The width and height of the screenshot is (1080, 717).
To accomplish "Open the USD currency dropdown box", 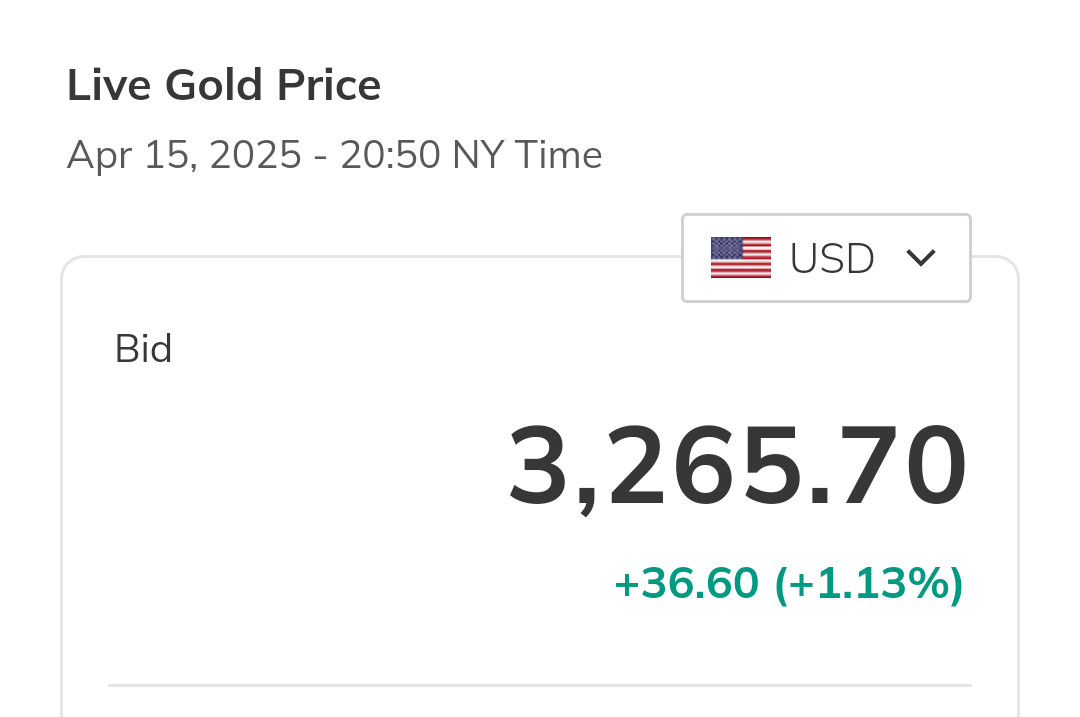I will click(826, 258).
